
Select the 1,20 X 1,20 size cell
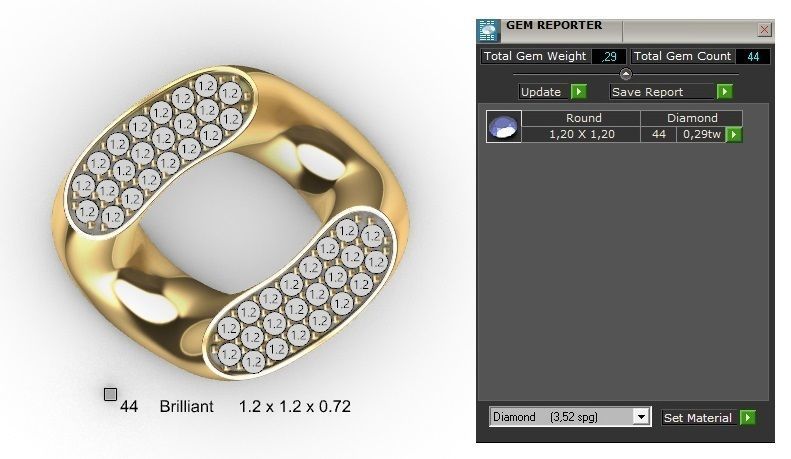tap(581, 134)
